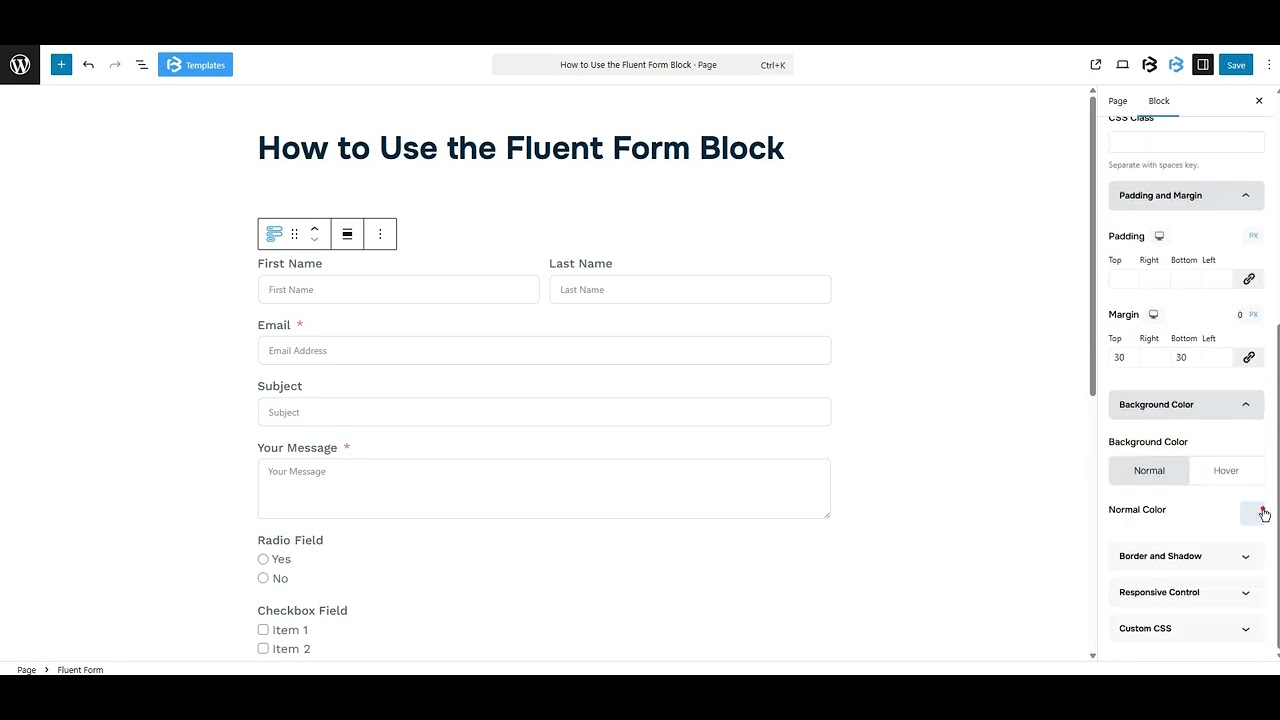
Task: Open the Document Overview list view icon
Action: click(x=141, y=64)
